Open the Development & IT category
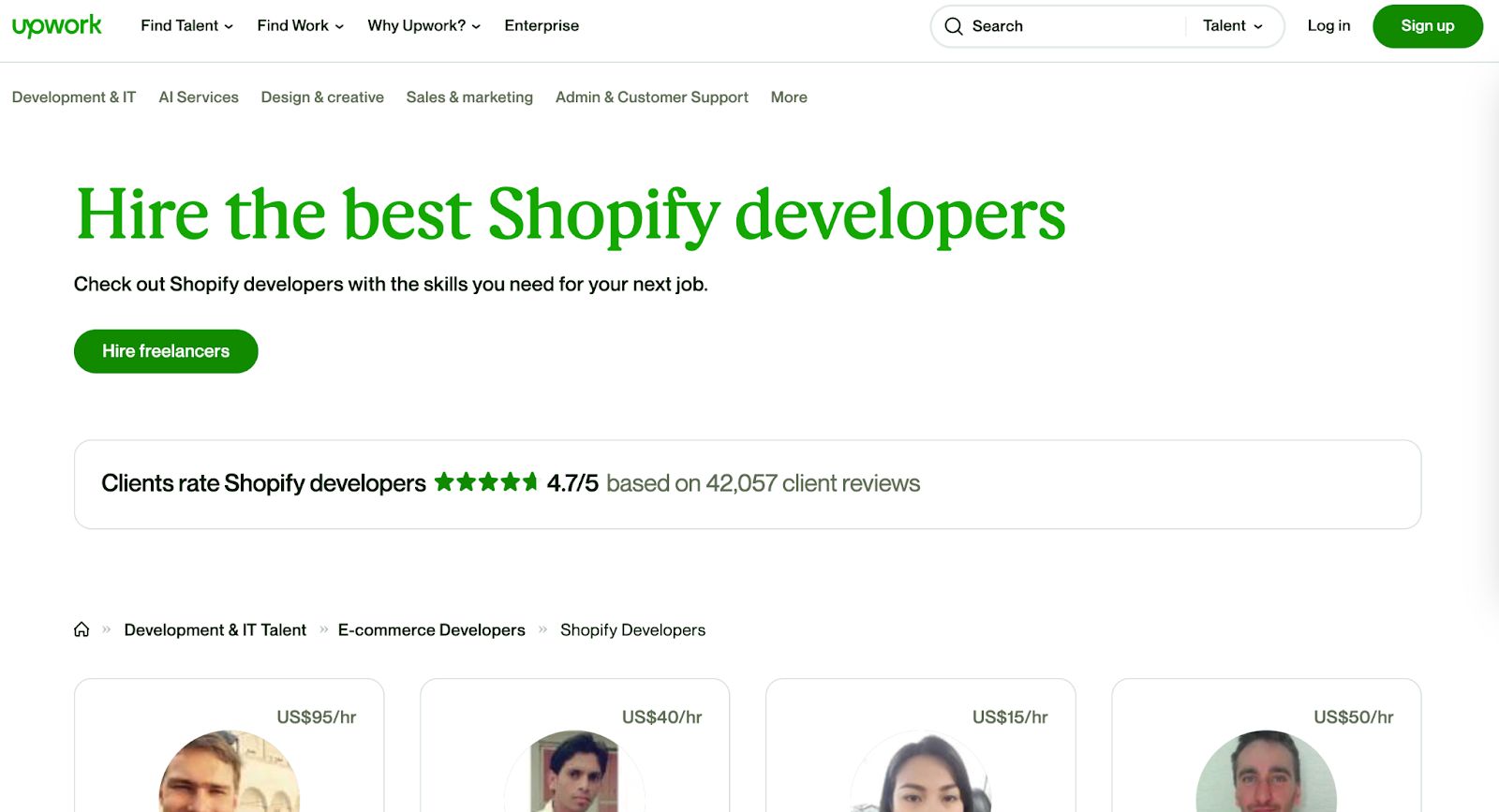 74,97
